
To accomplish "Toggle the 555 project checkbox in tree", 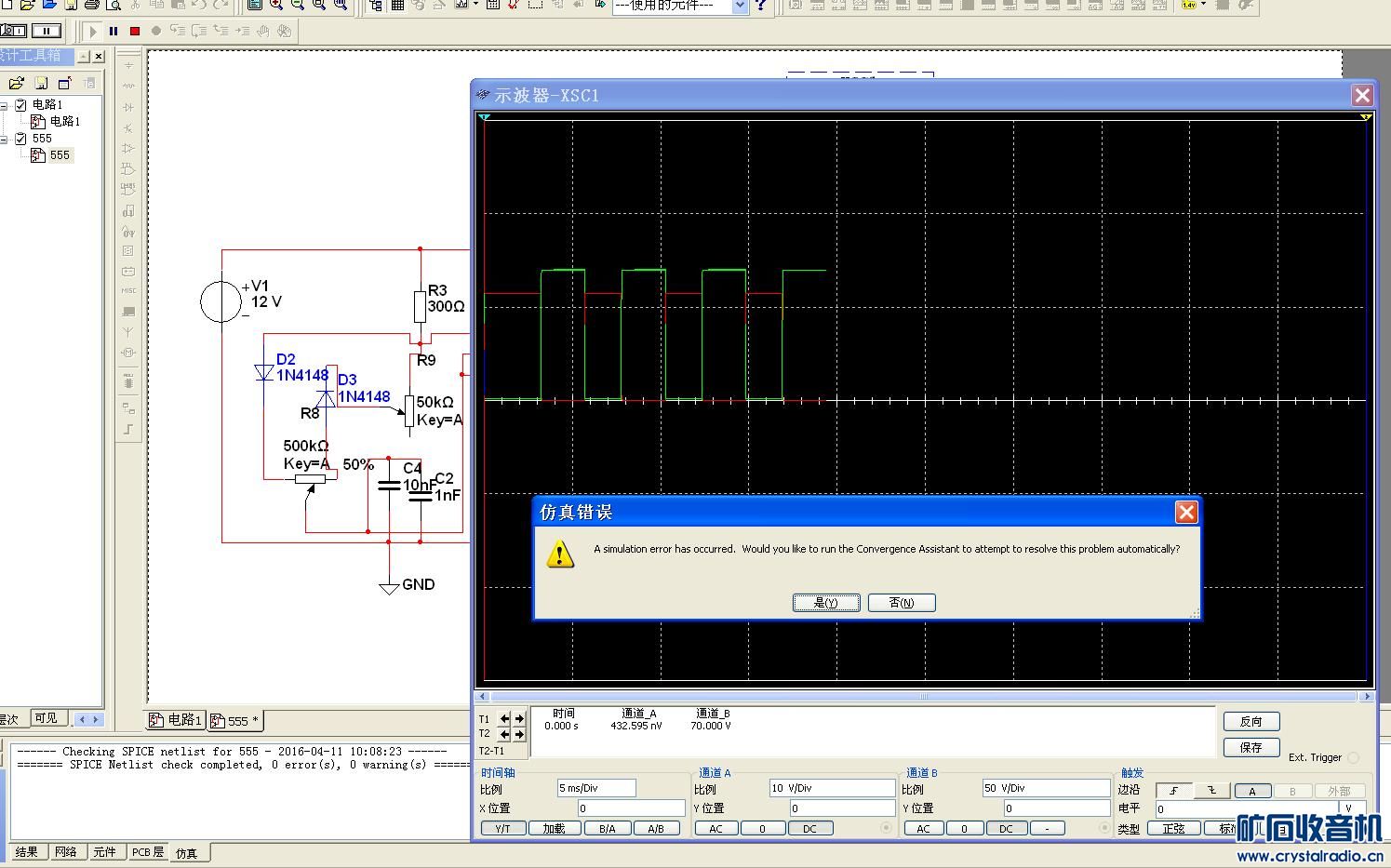I will click(x=20, y=139).
